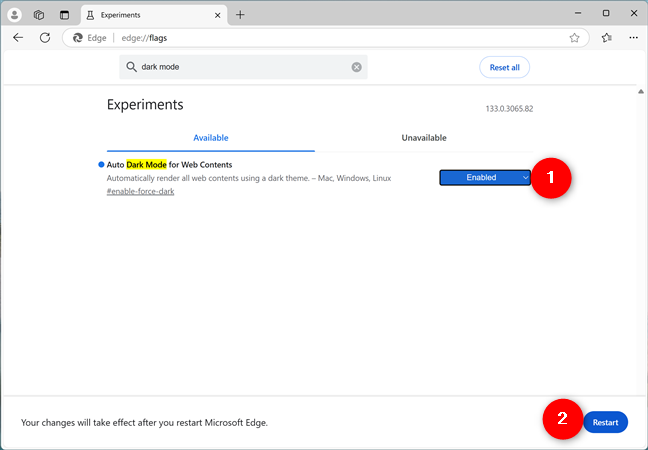Open the tab actions menu icon
The width and height of the screenshot is (648, 450).
tap(64, 15)
